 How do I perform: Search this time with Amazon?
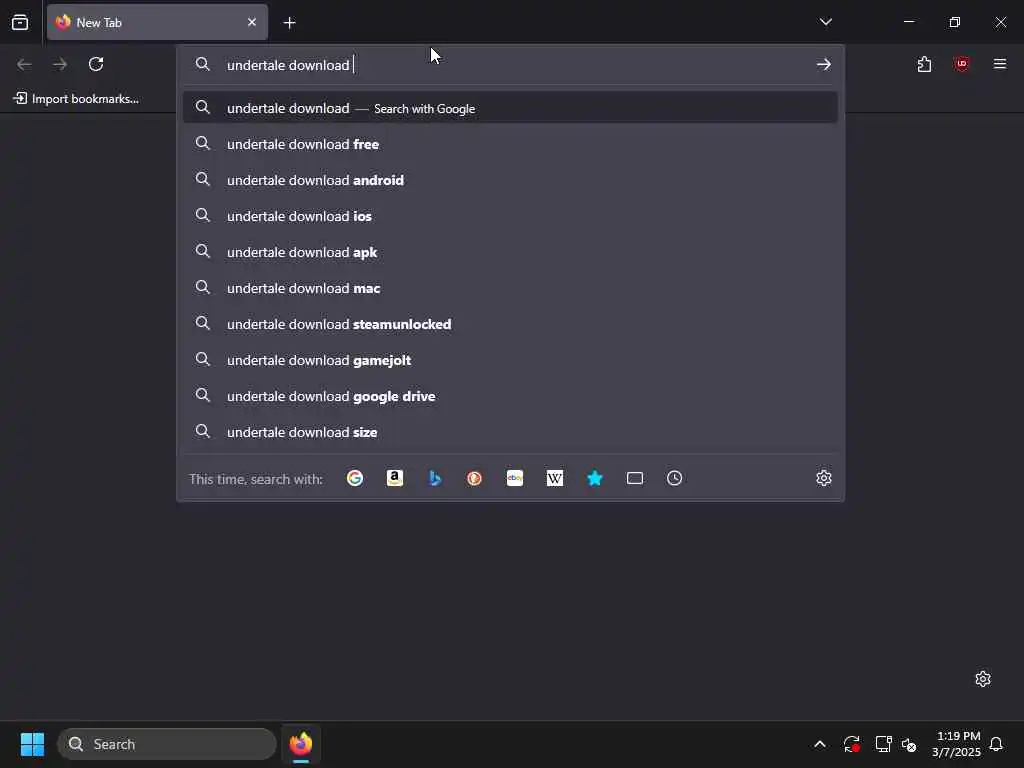pos(394,478)
